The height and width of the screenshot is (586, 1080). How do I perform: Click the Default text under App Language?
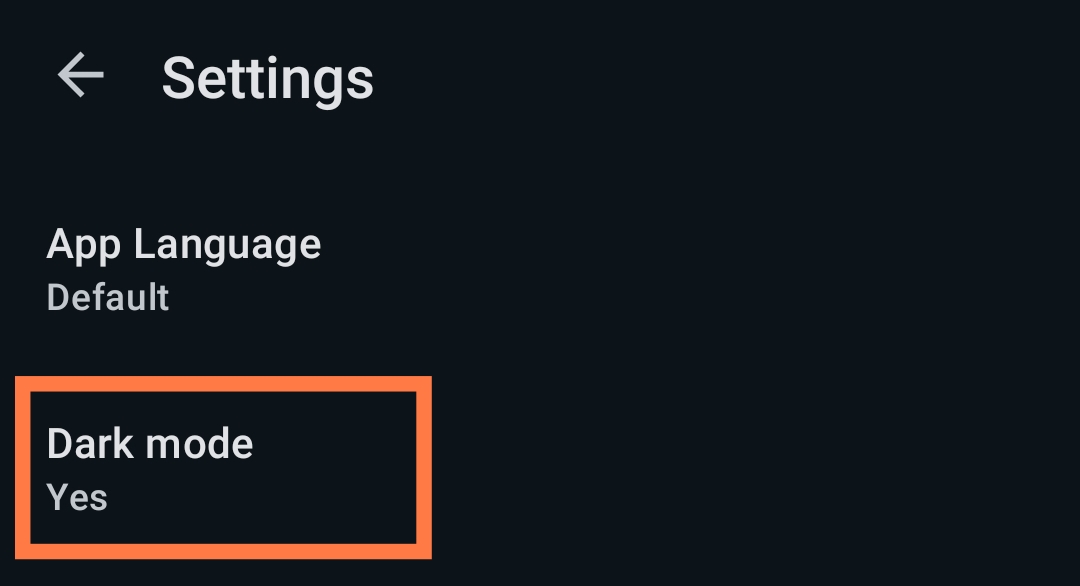[x=106, y=296]
